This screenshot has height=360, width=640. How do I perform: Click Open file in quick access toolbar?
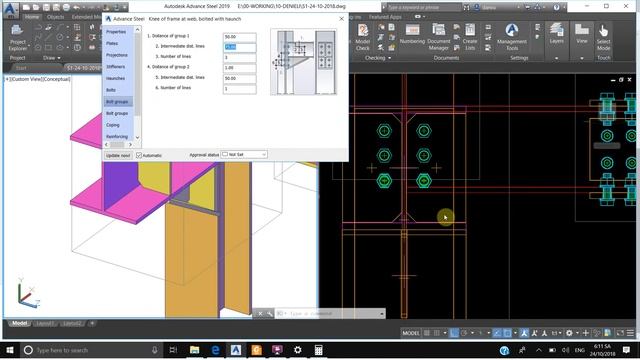point(36,7)
